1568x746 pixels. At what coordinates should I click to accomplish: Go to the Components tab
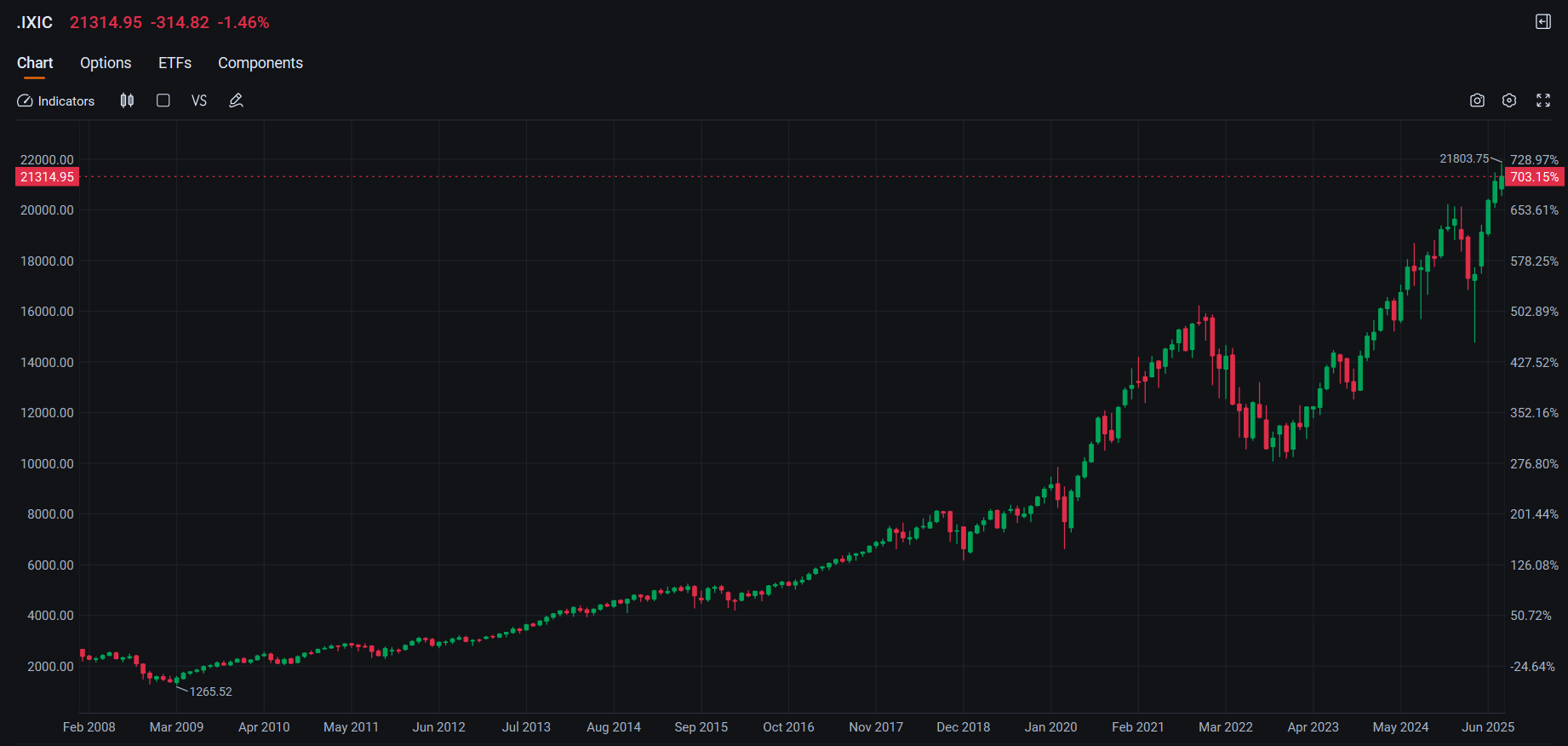260,63
